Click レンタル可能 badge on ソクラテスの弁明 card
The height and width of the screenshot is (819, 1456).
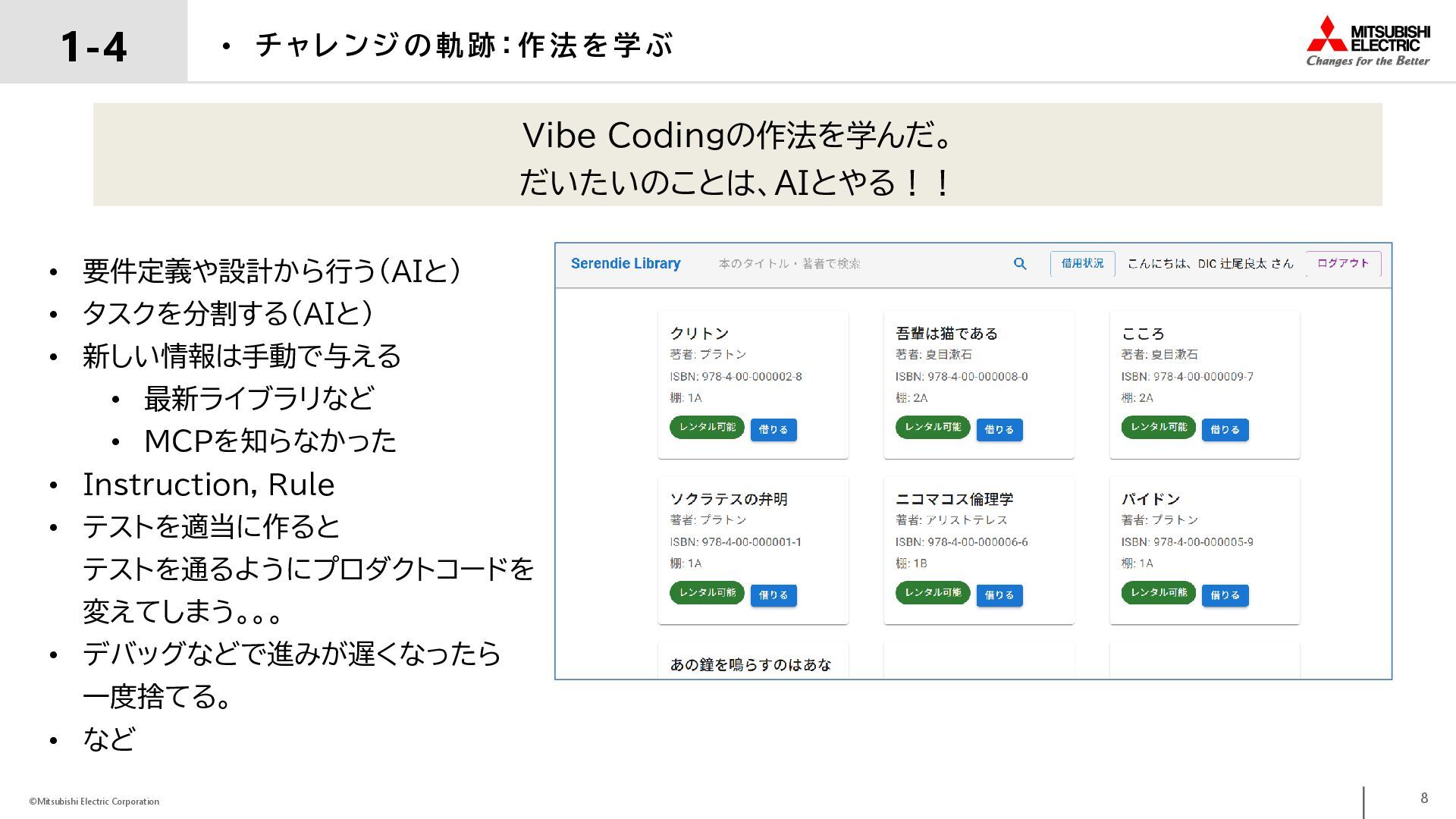point(707,592)
